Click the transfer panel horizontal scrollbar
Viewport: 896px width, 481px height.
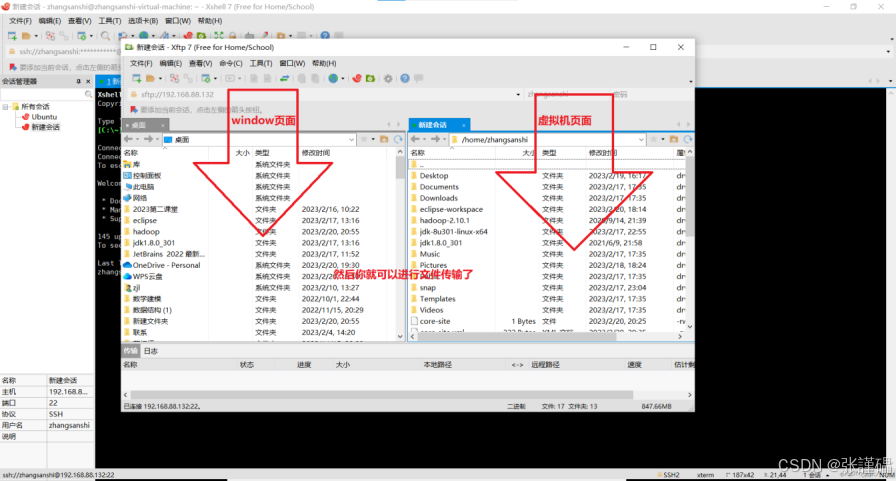tap(382, 395)
